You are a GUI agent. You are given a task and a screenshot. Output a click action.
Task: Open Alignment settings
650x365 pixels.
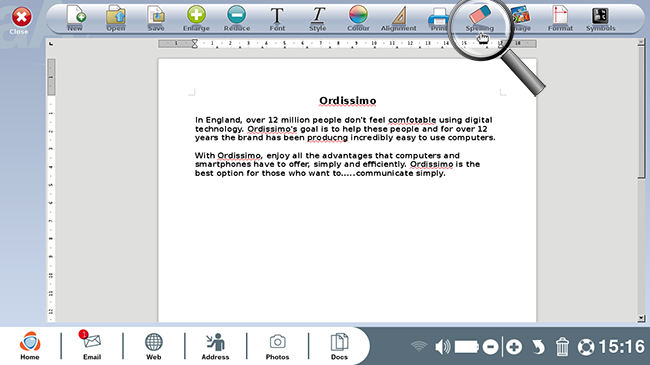coord(398,19)
